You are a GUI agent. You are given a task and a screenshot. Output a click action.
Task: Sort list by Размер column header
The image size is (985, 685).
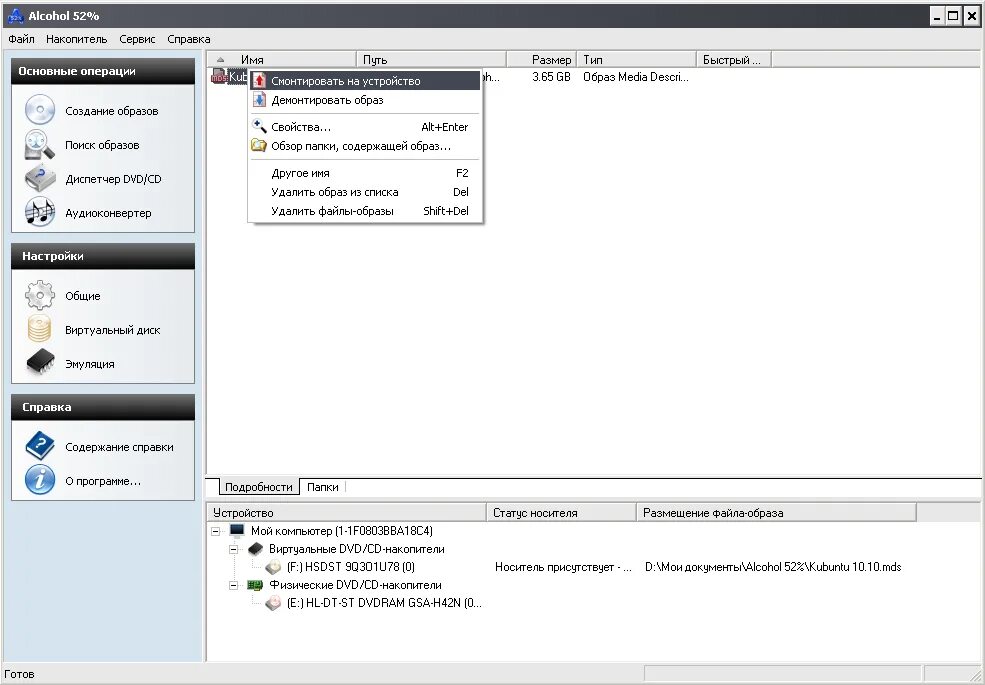[541, 60]
